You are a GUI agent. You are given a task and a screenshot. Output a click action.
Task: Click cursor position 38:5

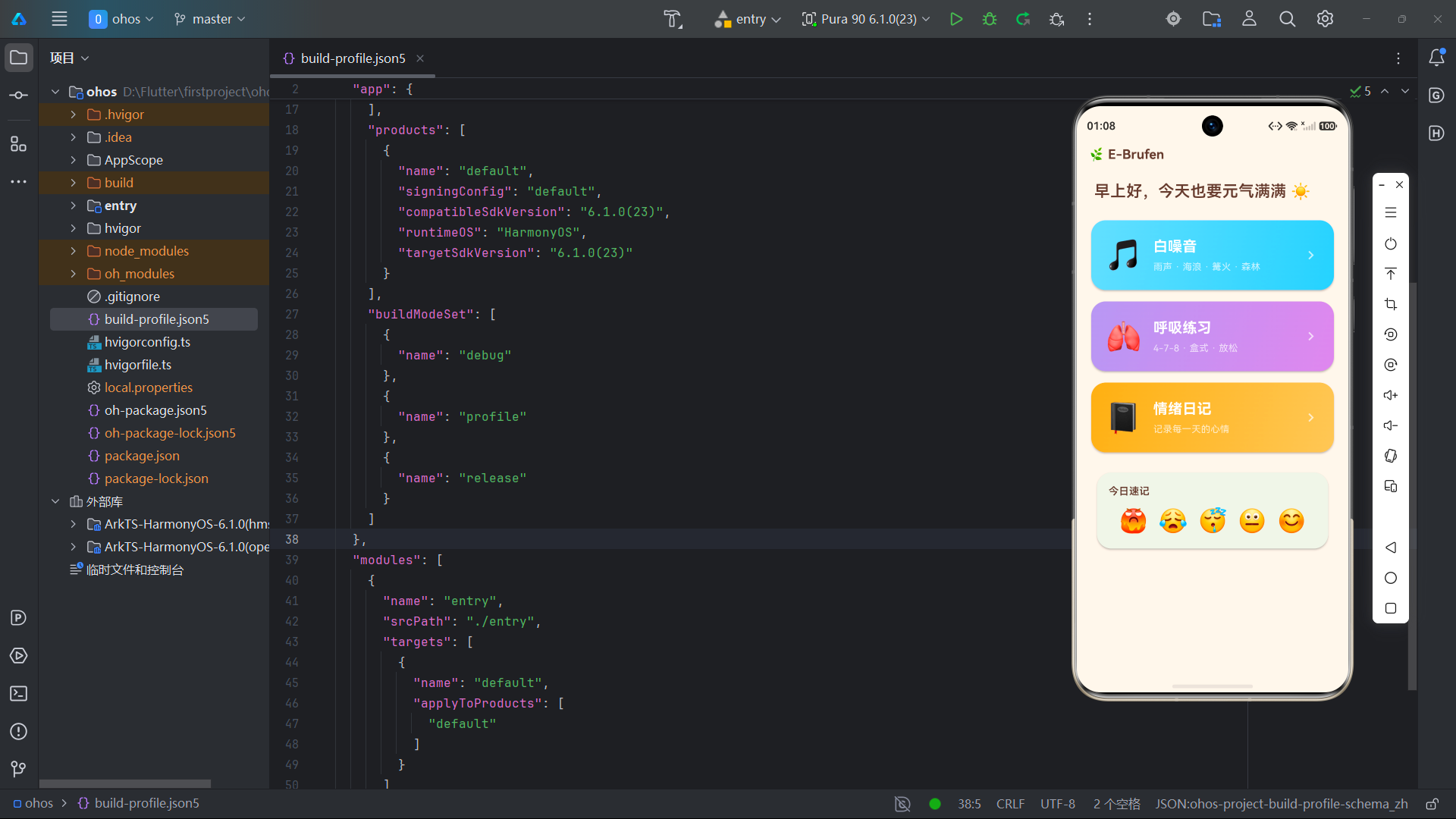(x=969, y=804)
